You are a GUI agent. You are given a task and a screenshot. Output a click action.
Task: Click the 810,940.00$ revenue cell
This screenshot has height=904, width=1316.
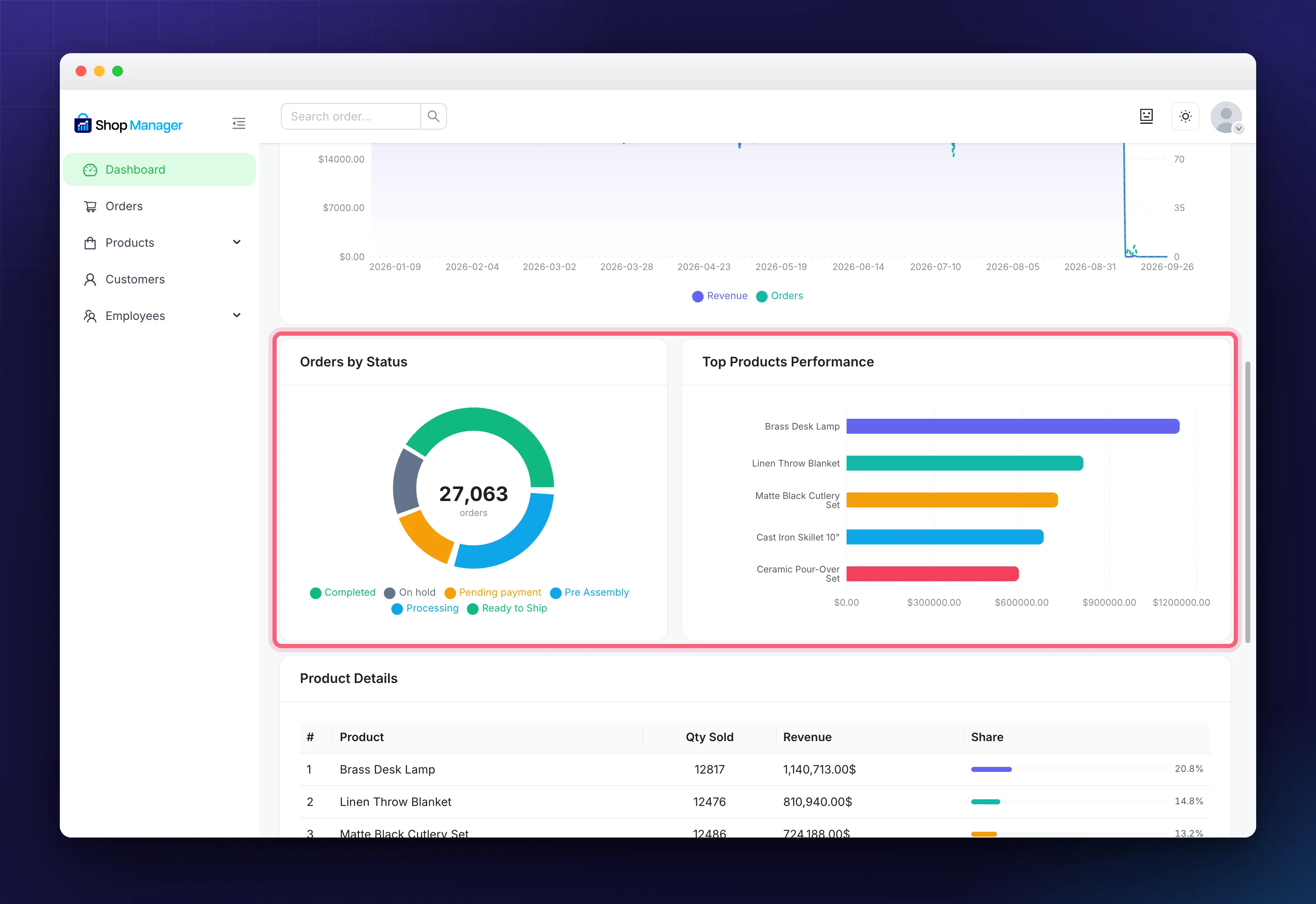click(x=817, y=801)
